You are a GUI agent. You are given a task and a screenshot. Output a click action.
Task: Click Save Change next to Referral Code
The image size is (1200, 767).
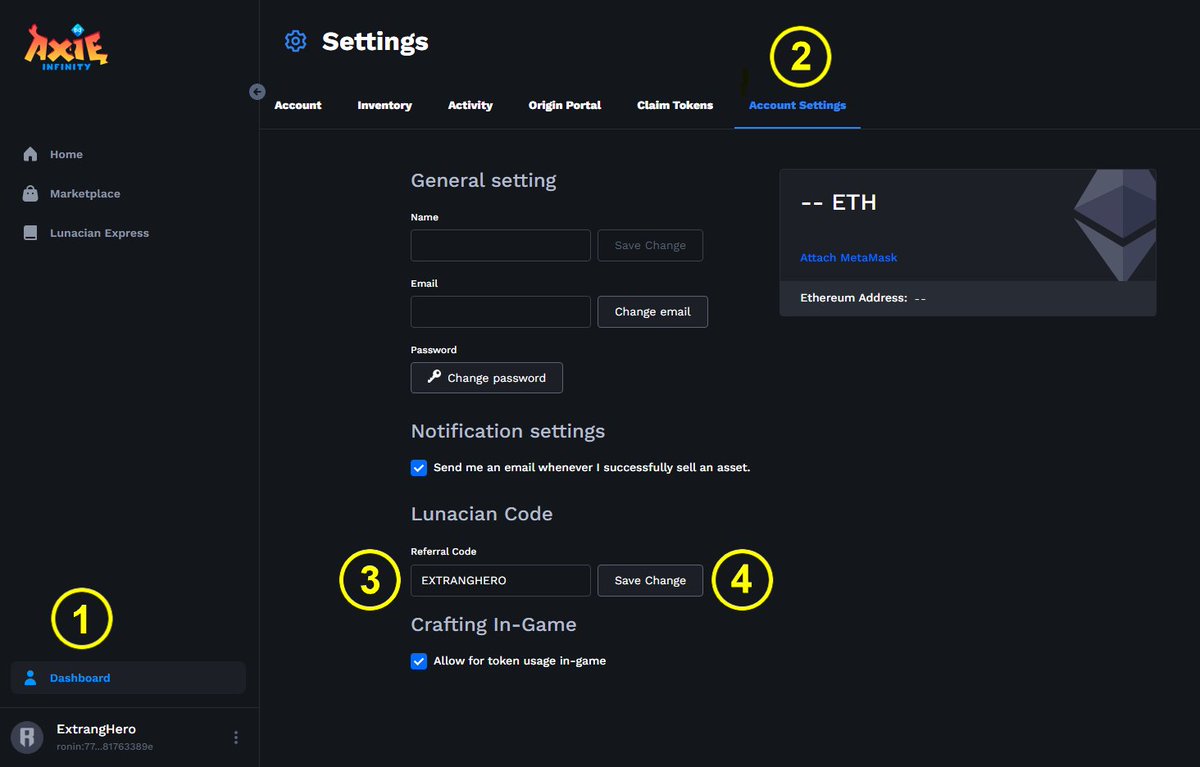coord(650,580)
